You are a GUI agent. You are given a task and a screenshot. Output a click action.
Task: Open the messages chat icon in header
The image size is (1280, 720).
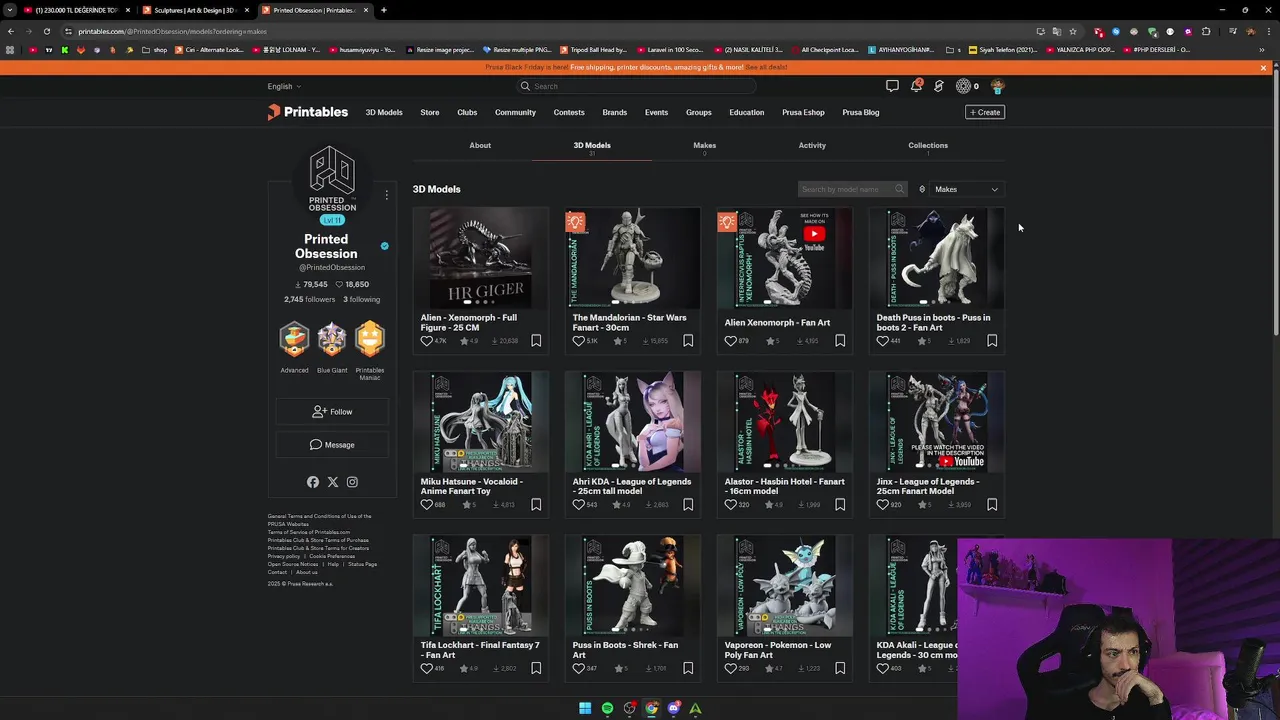[x=892, y=86]
